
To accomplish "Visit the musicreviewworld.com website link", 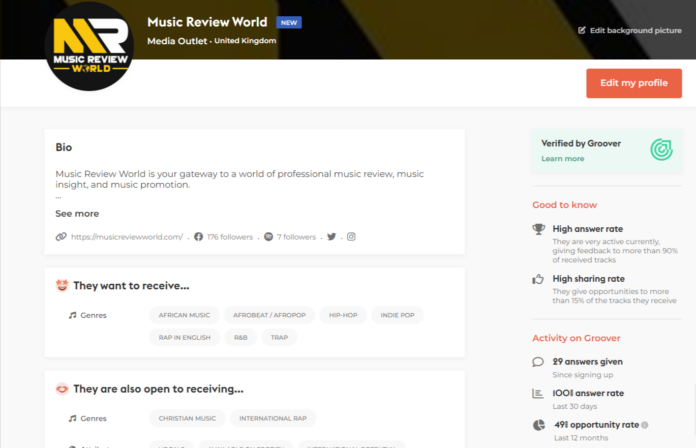I will (x=126, y=237).
